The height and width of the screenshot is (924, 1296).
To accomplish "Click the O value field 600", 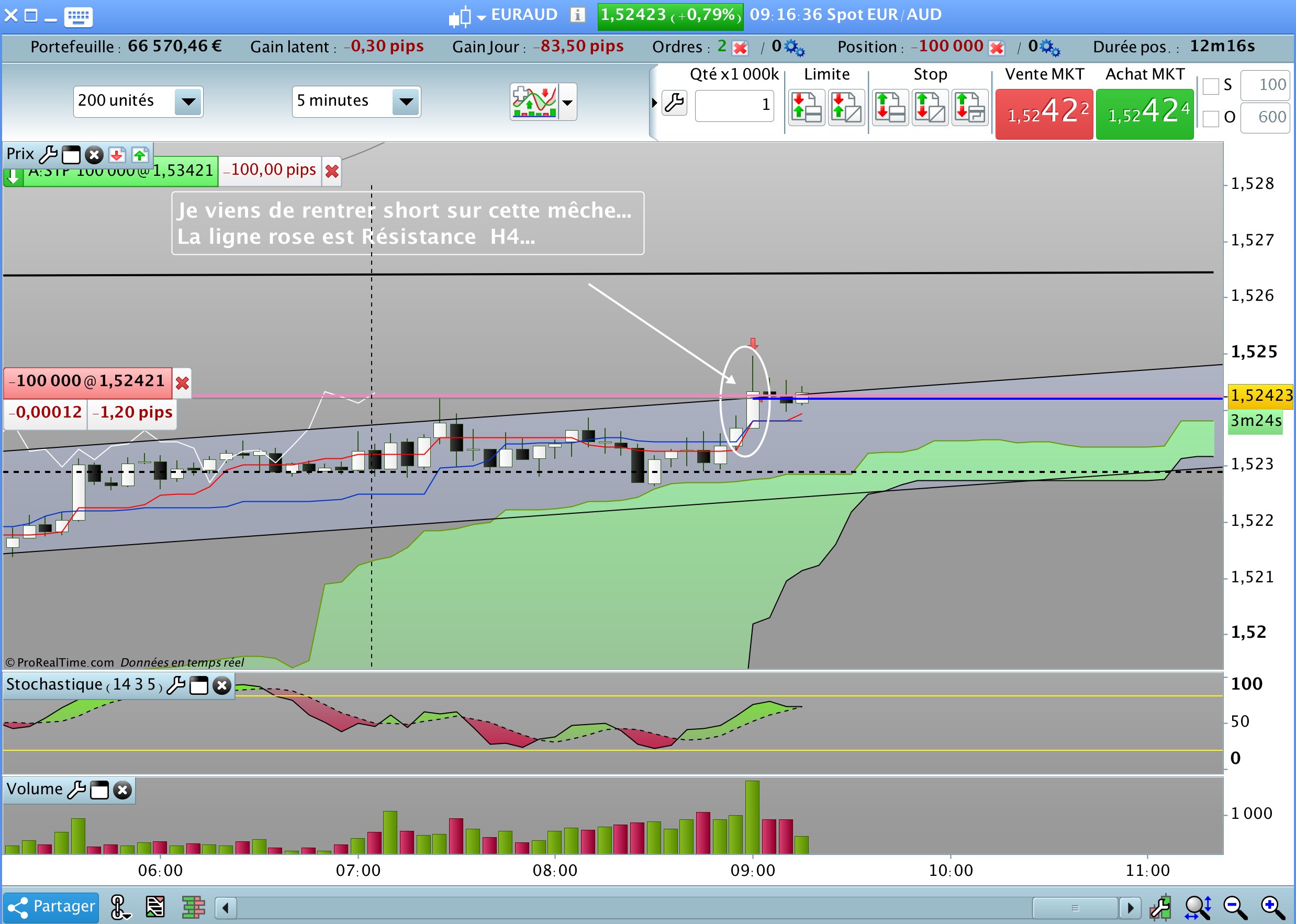I will tap(1265, 118).
